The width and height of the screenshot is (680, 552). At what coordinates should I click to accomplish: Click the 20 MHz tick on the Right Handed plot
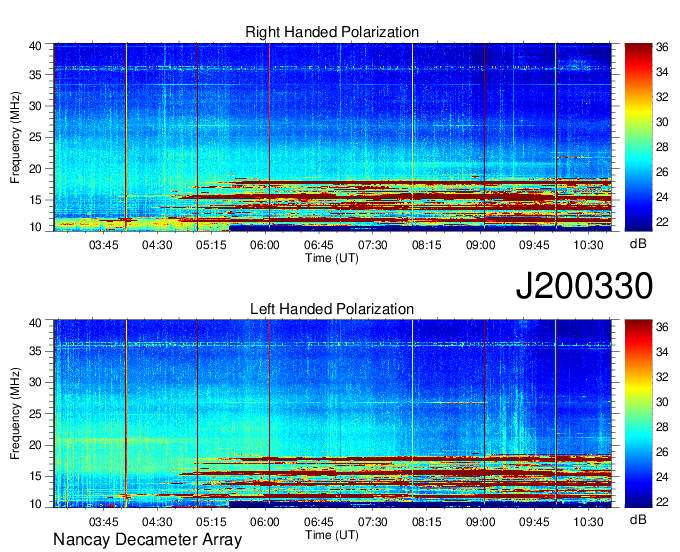(35, 169)
